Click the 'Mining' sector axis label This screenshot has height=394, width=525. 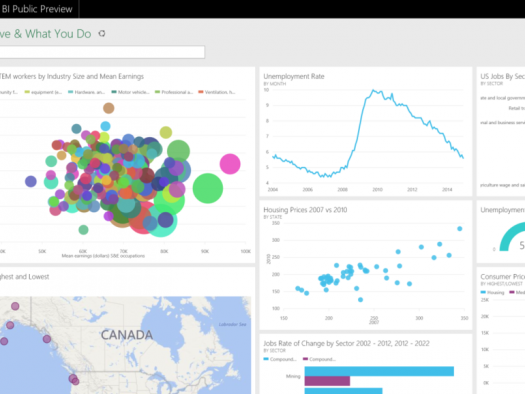(x=293, y=376)
